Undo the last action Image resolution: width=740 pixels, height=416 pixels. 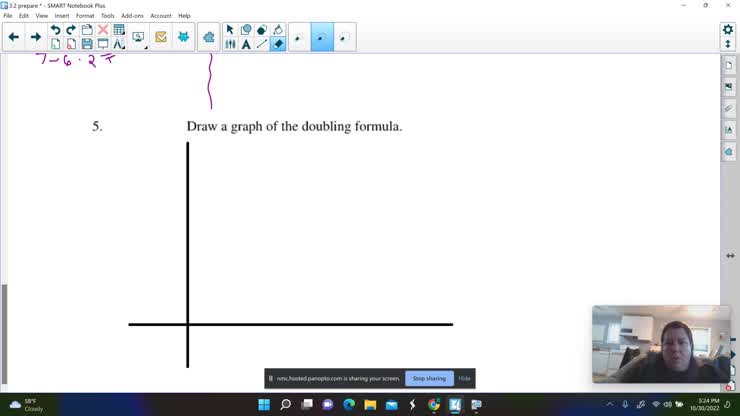coord(55,30)
